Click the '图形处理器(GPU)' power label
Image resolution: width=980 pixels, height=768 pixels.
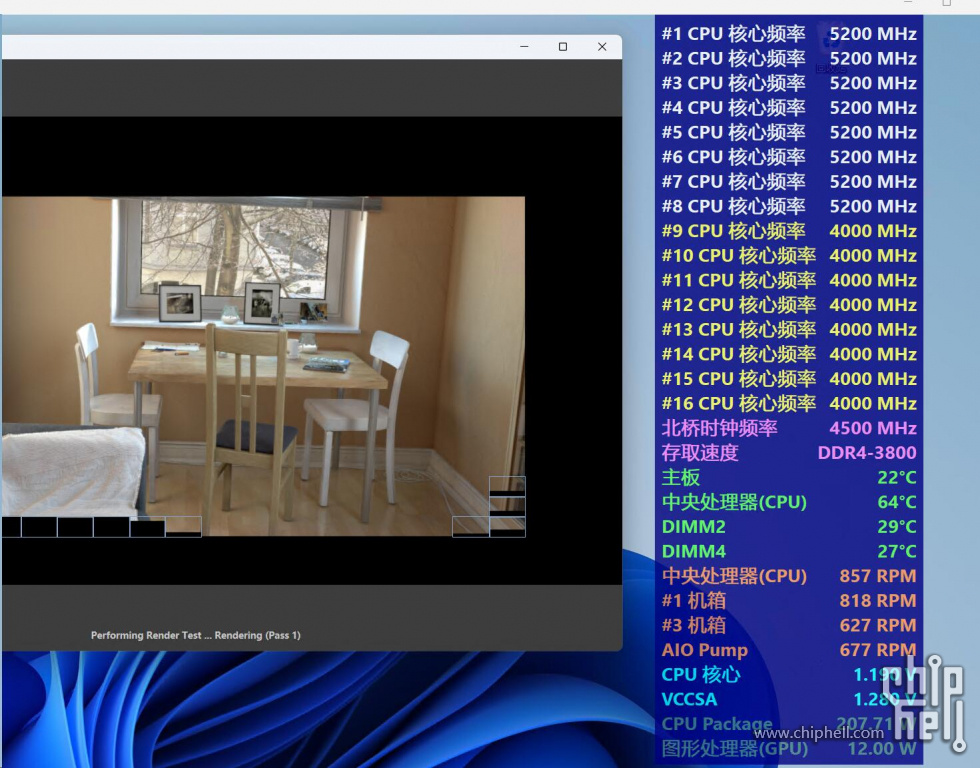click(x=734, y=749)
